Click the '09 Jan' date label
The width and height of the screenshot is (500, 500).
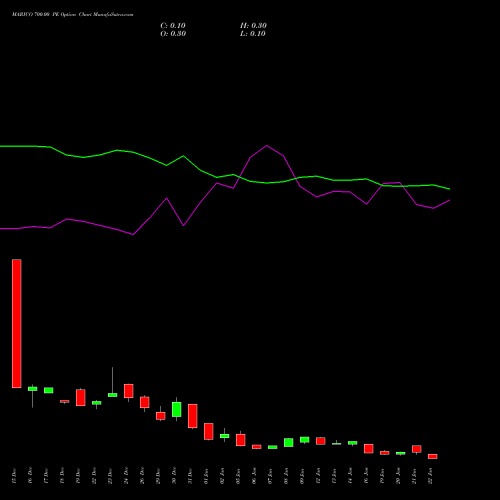[x=302, y=476]
